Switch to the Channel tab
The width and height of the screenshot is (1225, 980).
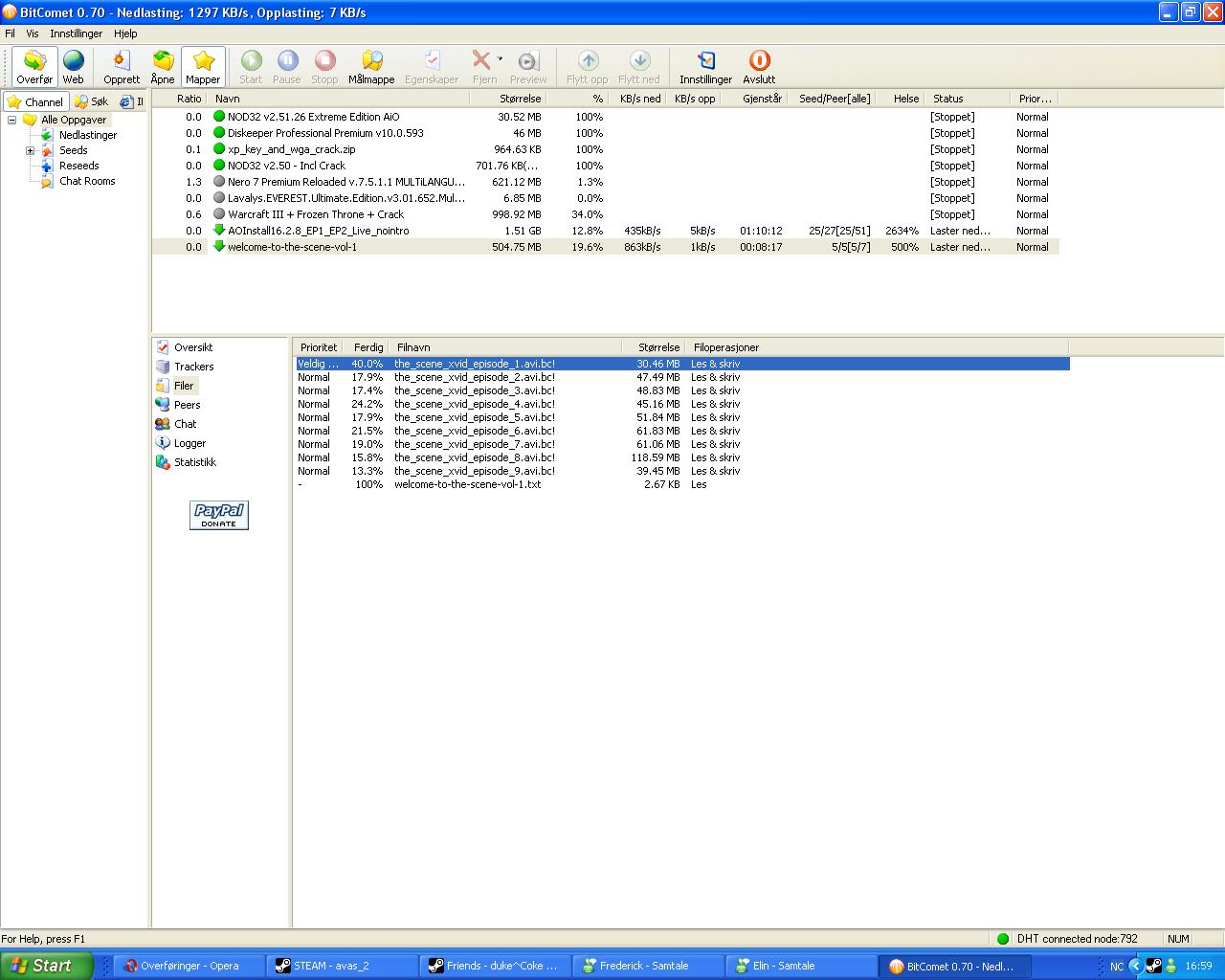35,101
